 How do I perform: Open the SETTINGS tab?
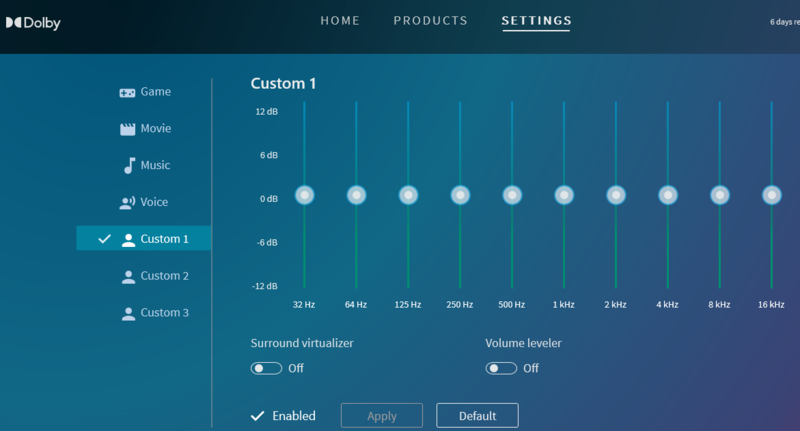pyautogui.click(x=536, y=21)
